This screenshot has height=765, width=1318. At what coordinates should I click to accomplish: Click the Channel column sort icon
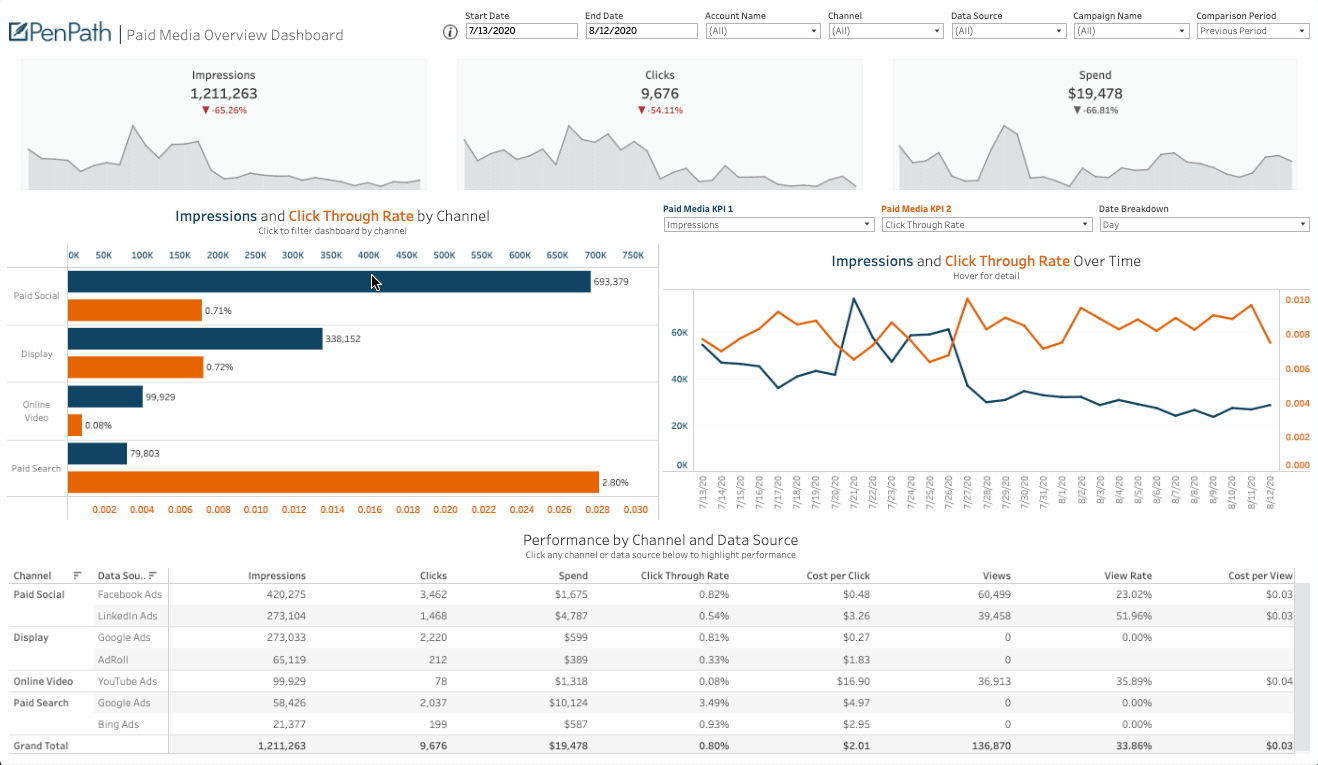[x=77, y=575]
